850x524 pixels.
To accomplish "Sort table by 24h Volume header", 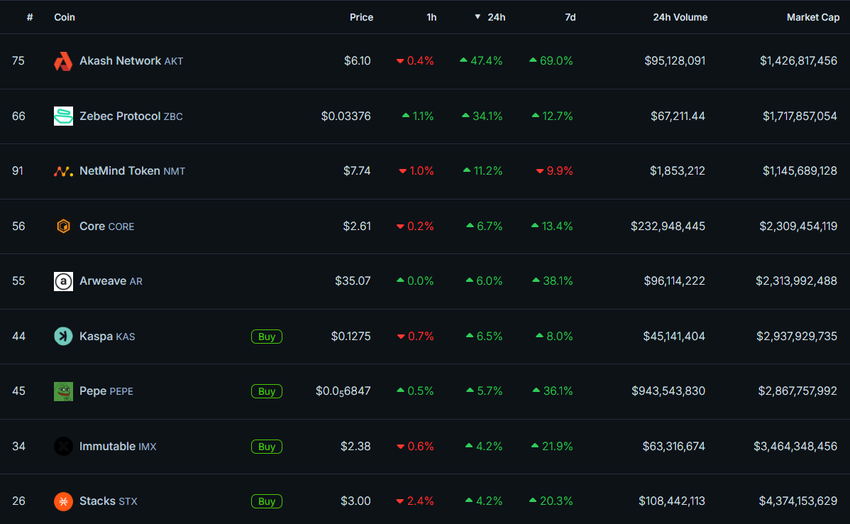I will coord(680,17).
